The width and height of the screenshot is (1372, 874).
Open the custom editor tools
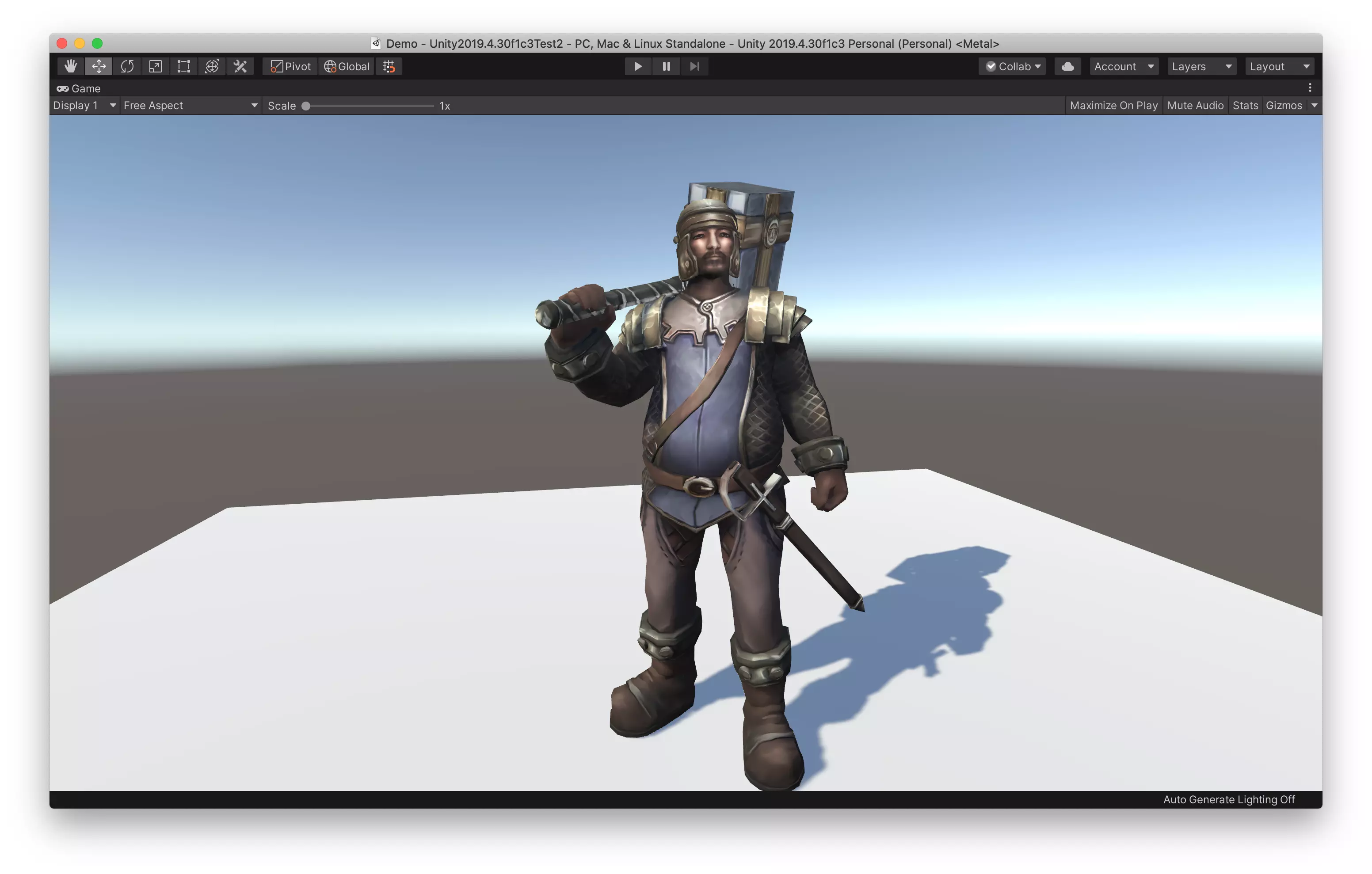240,67
